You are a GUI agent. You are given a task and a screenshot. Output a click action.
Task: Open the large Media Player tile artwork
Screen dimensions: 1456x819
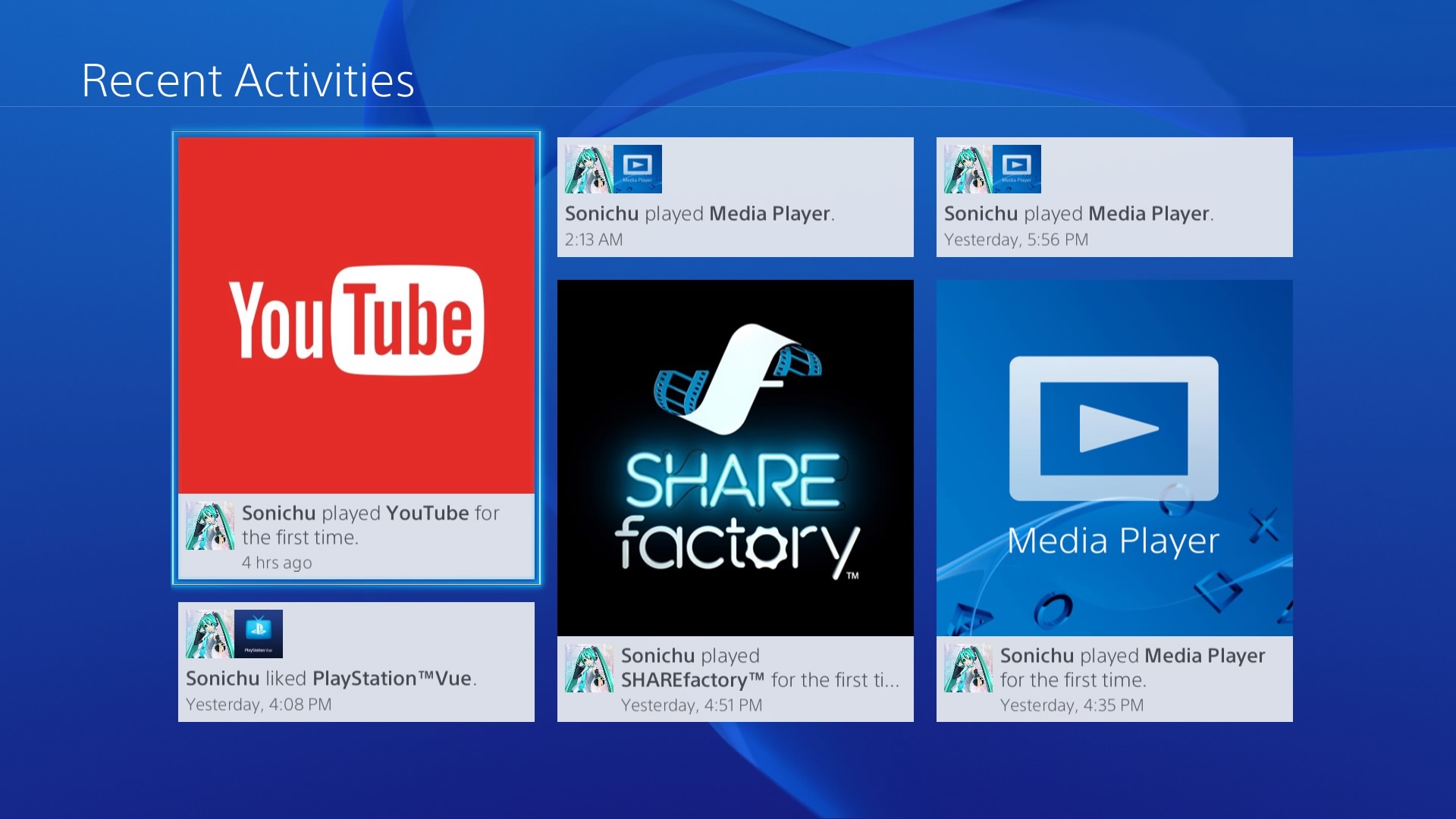(x=1115, y=458)
